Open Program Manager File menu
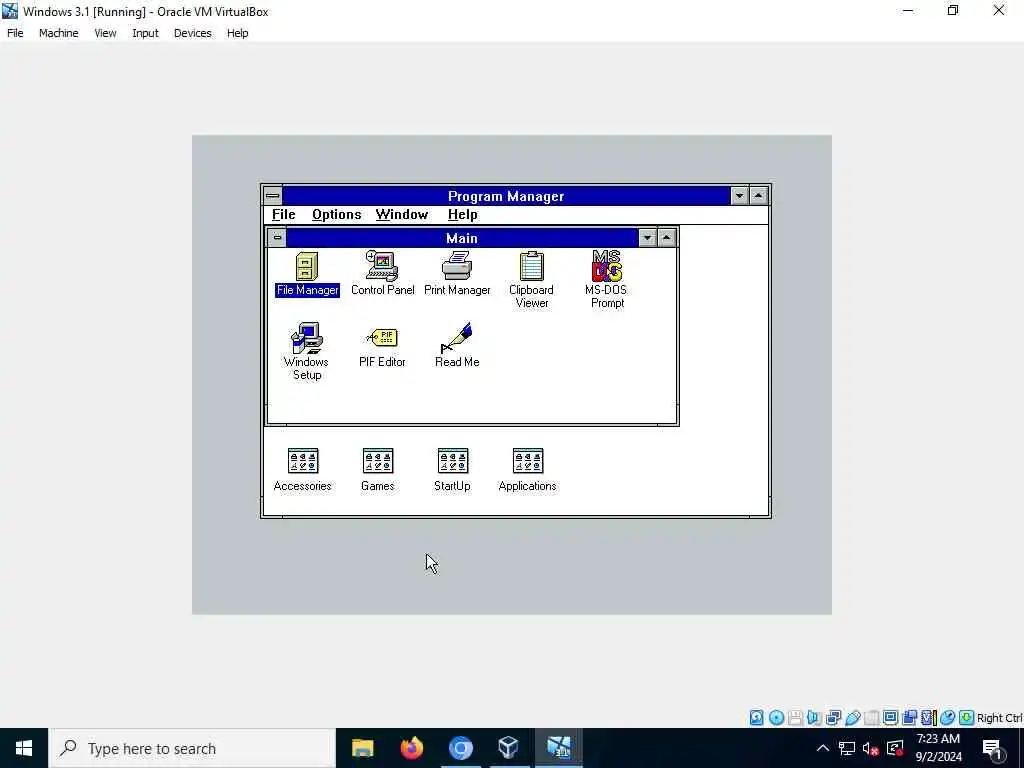 (283, 215)
